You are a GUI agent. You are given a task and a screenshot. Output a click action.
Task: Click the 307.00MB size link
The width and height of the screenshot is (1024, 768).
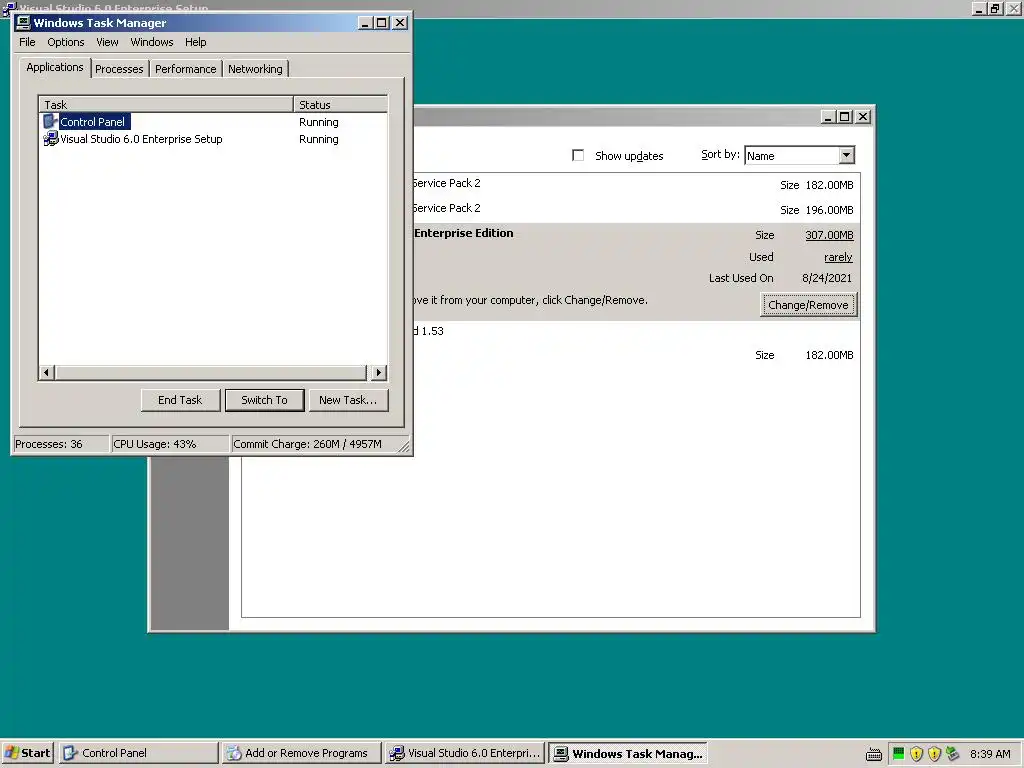pyautogui.click(x=829, y=235)
